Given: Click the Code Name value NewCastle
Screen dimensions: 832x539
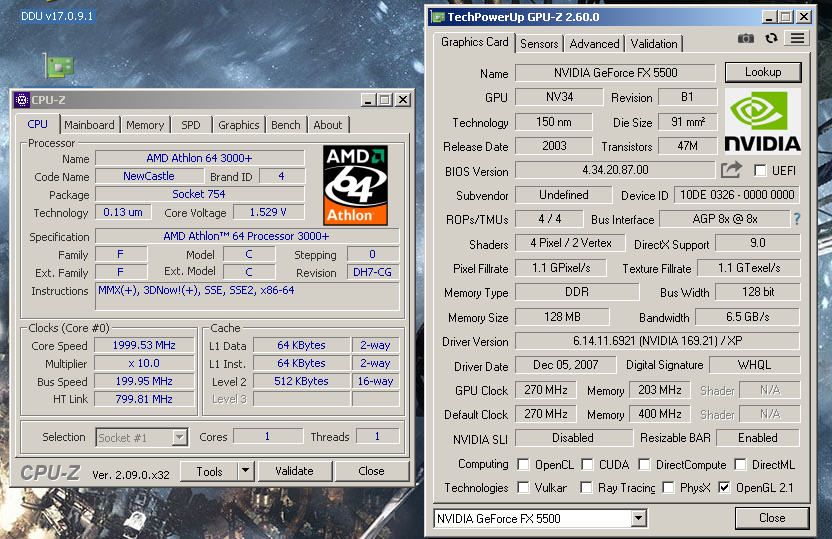Looking at the screenshot, I should [149, 176].
